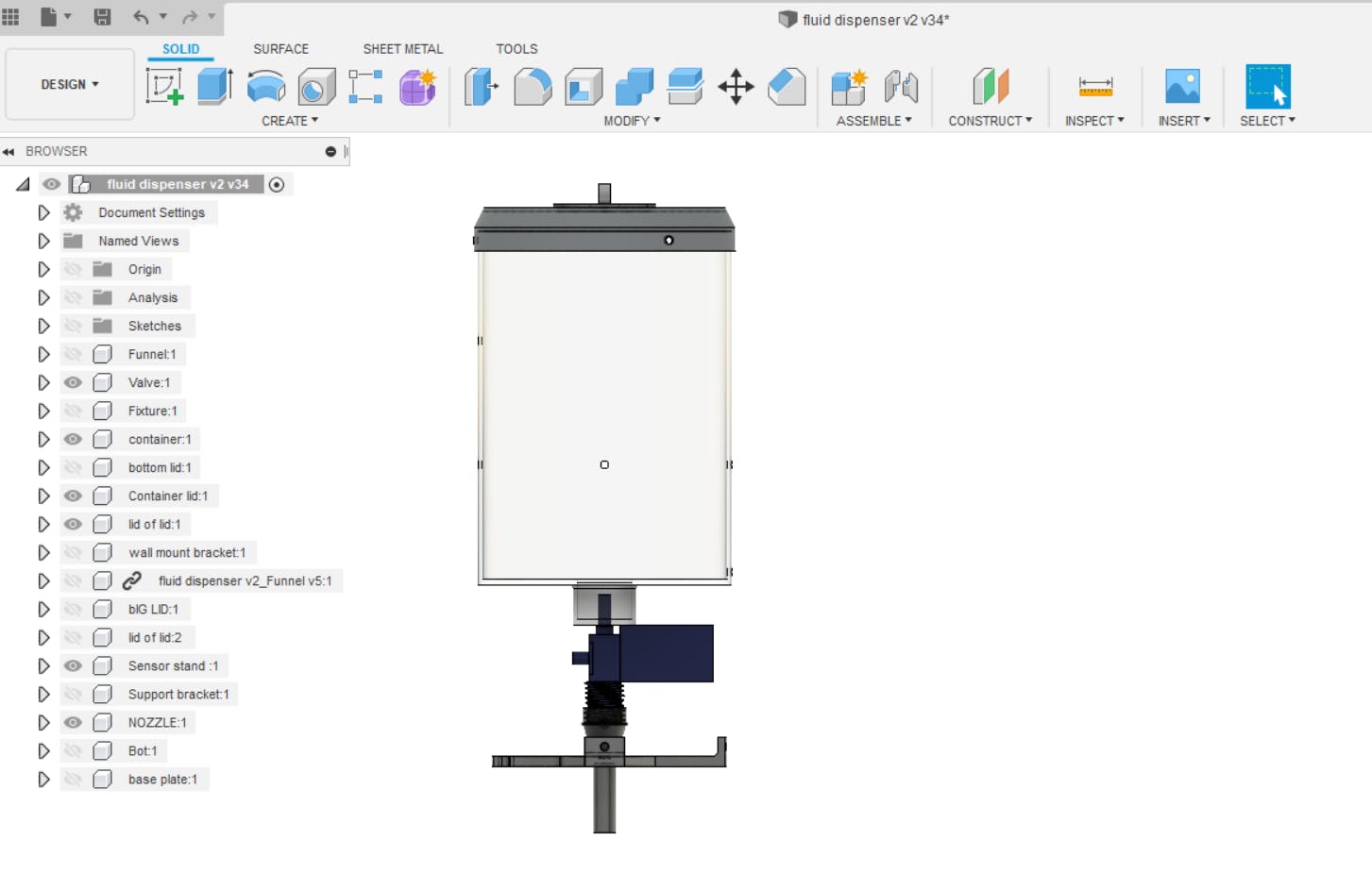Select the Bot:1 tree item
This screenshot has height=874, width=1372.
pyautogui.click(x=143, y=750)
